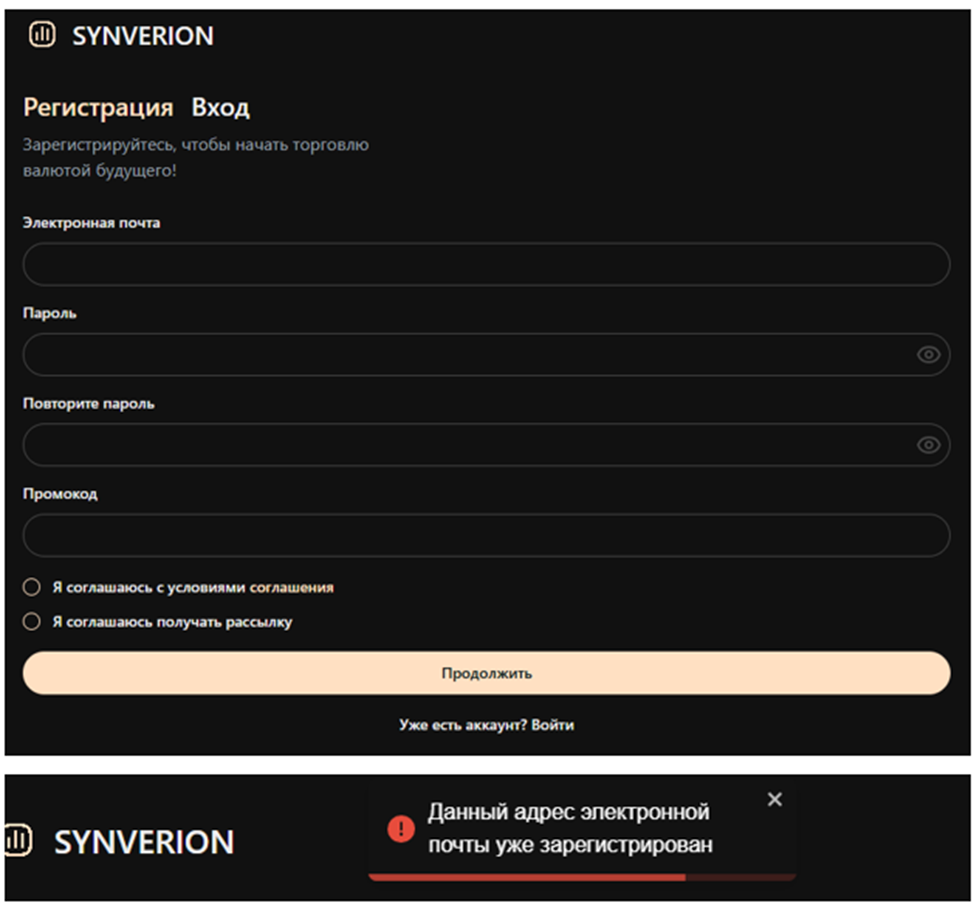Screen dimensions: 974x906
Task: Click the Synverion logo icon in header
Action: tap(42, 34)
